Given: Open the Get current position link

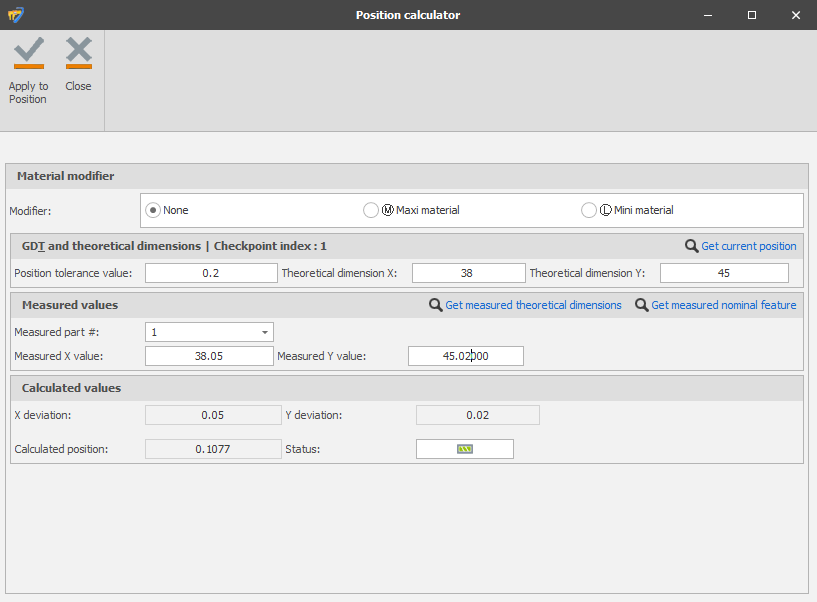Looking at the screenshot, I should [x=749, y=246].
